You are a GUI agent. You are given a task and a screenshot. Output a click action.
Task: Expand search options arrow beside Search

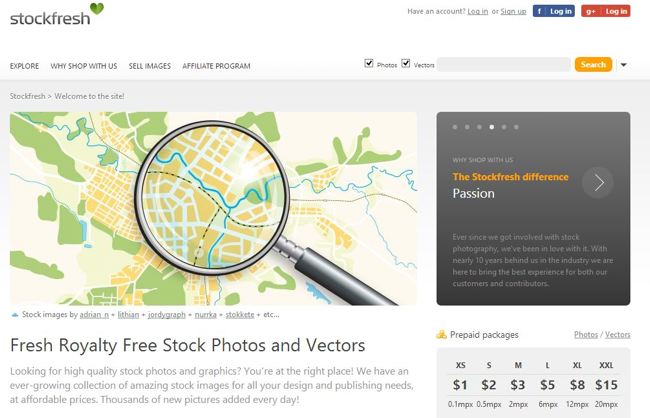coord(624,65)
